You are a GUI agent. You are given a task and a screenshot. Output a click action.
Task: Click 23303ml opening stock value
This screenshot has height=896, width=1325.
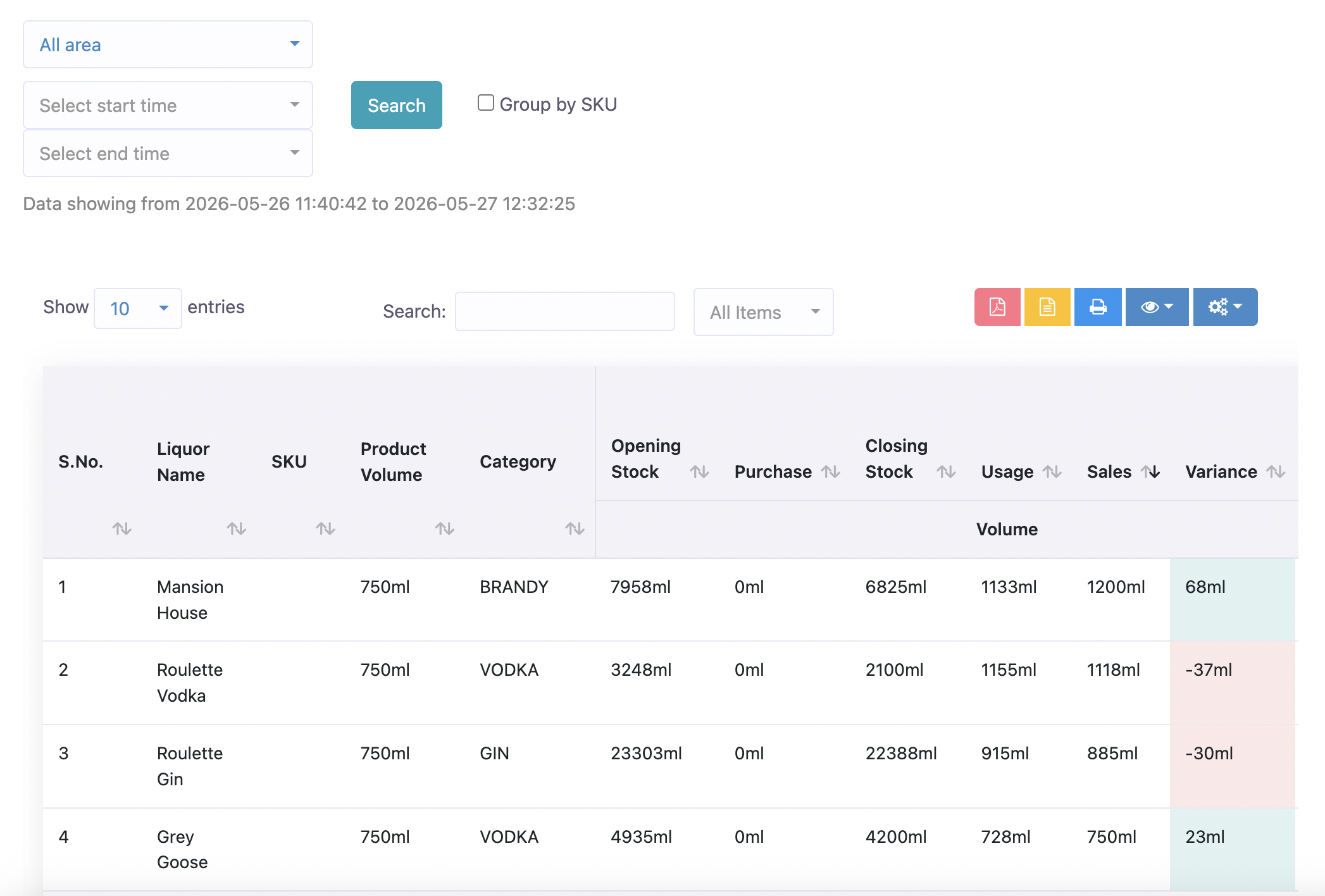(x=646, y=754)
